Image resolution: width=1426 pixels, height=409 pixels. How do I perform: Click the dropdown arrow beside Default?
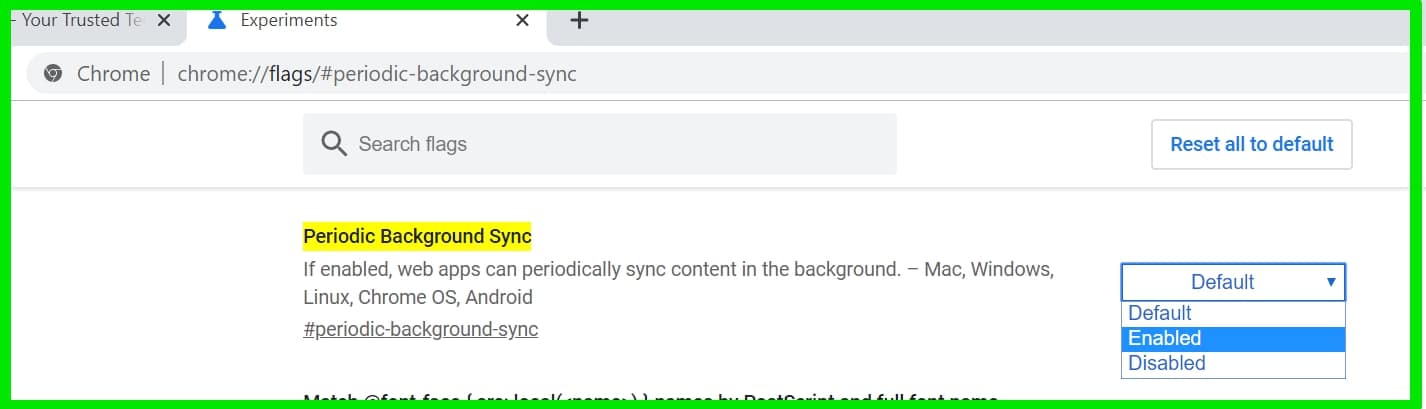(1331, 282)
